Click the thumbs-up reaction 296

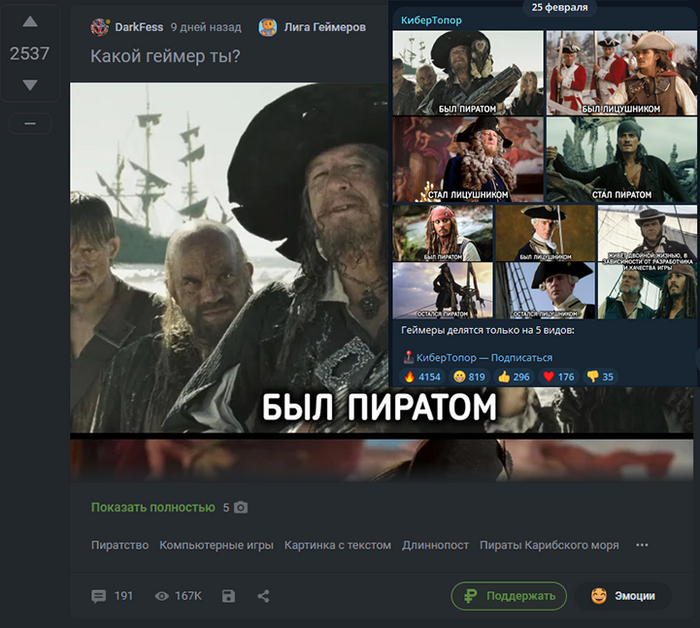[513, 377]
